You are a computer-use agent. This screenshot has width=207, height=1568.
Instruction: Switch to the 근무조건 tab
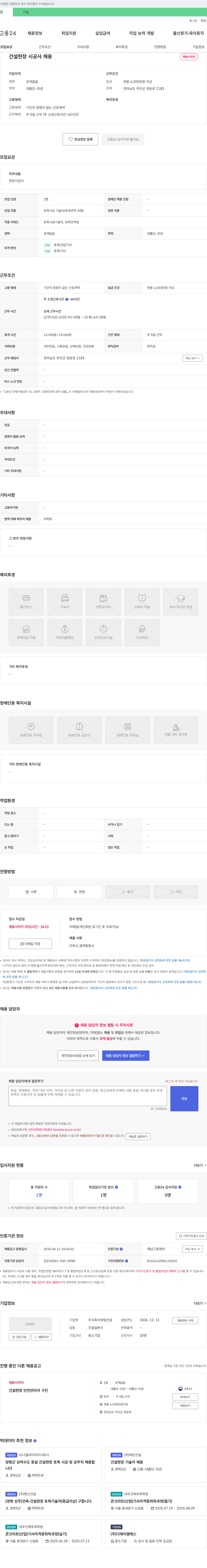[44, 47]
